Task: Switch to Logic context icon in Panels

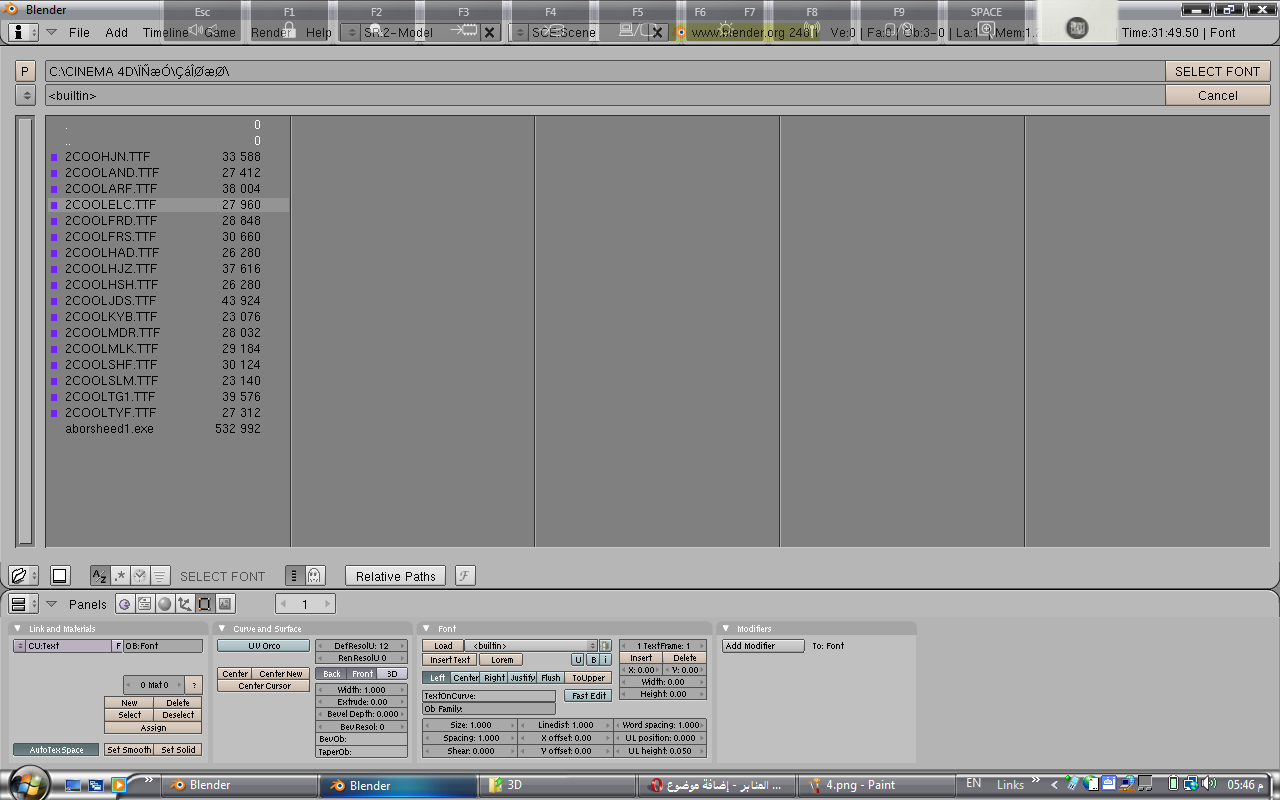Action: [x=124, y=604]
